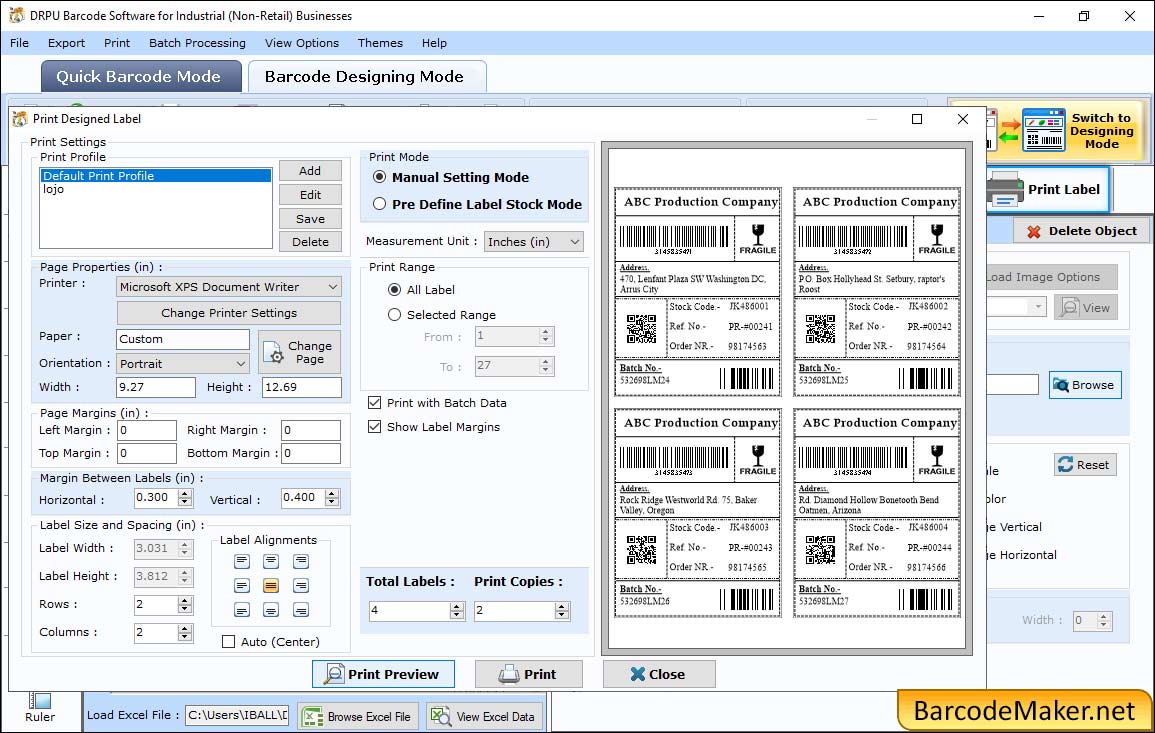Select Manual Setting Mode radio button
This screenshot has width=1155, height=733.
click(379, 177)
